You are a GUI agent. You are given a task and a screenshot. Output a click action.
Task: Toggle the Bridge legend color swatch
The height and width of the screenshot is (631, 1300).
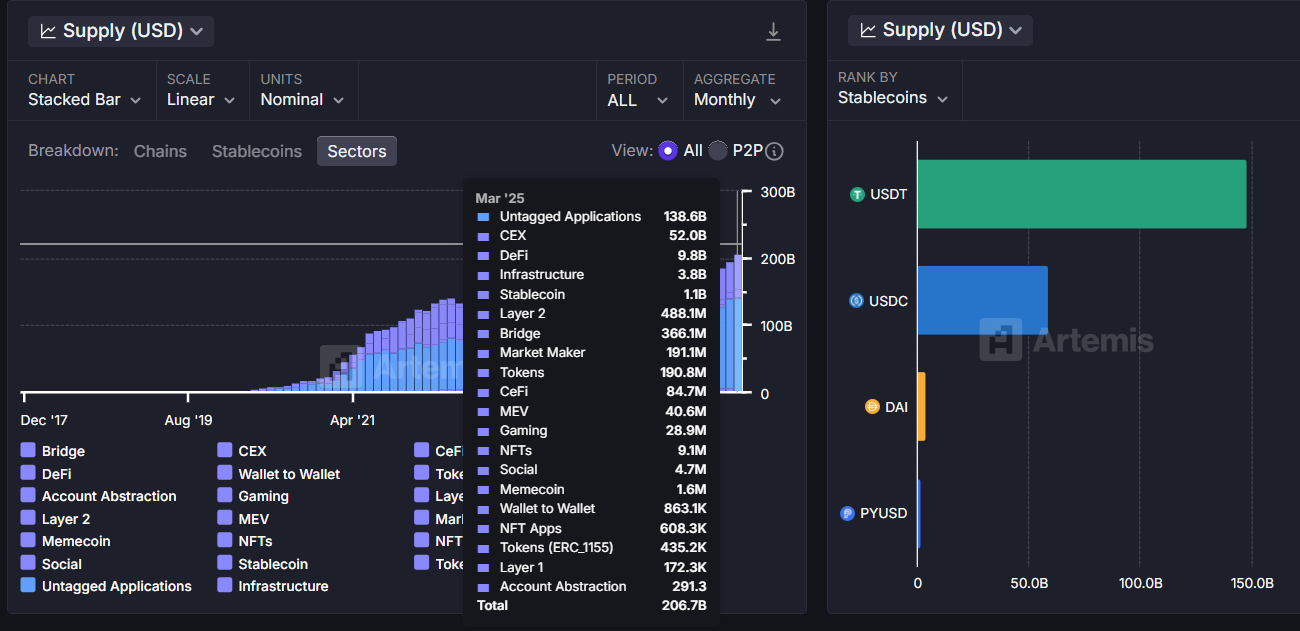(28, 451)
